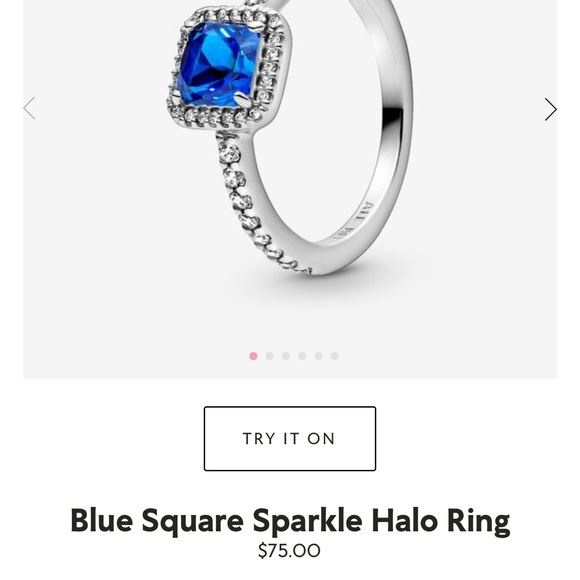The height and width of the screenshot is (580, 580).
Task: Click the $75.00 price text
Action: [x=289, y=550]
